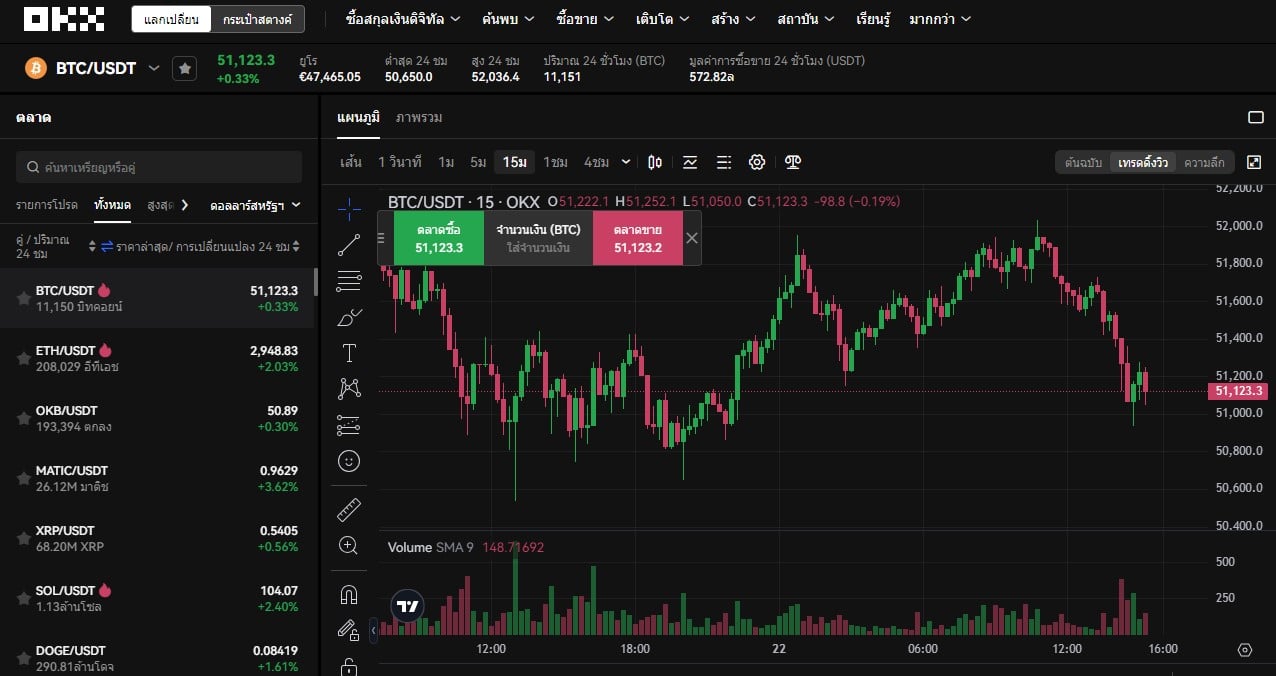Click the red ตลาดขาย sell button

tap(637, 238)
